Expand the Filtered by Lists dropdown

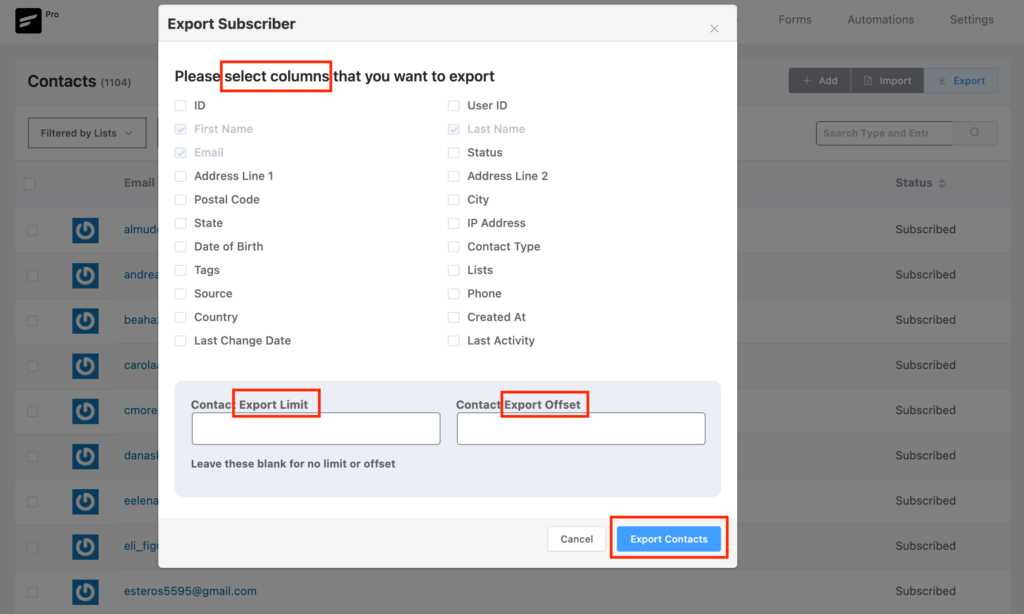(x=87, y=133)
